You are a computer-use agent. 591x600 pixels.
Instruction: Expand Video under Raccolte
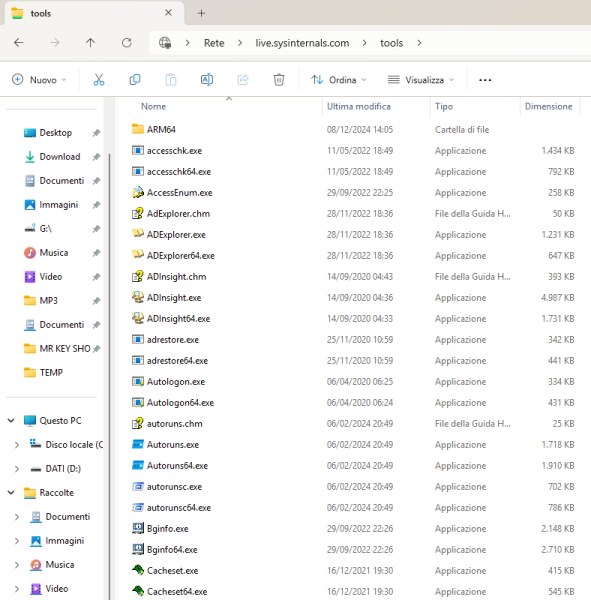click(17, 589)
